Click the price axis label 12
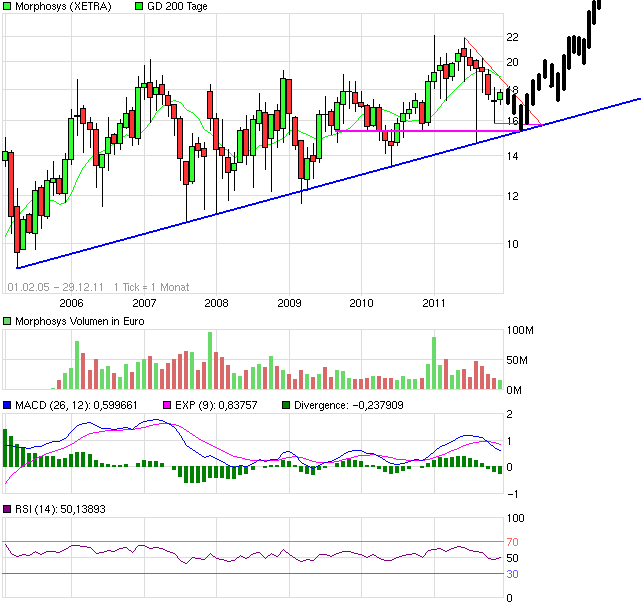Screen dimensions: 641x606 pyautogui.click(x=512, y=196)
